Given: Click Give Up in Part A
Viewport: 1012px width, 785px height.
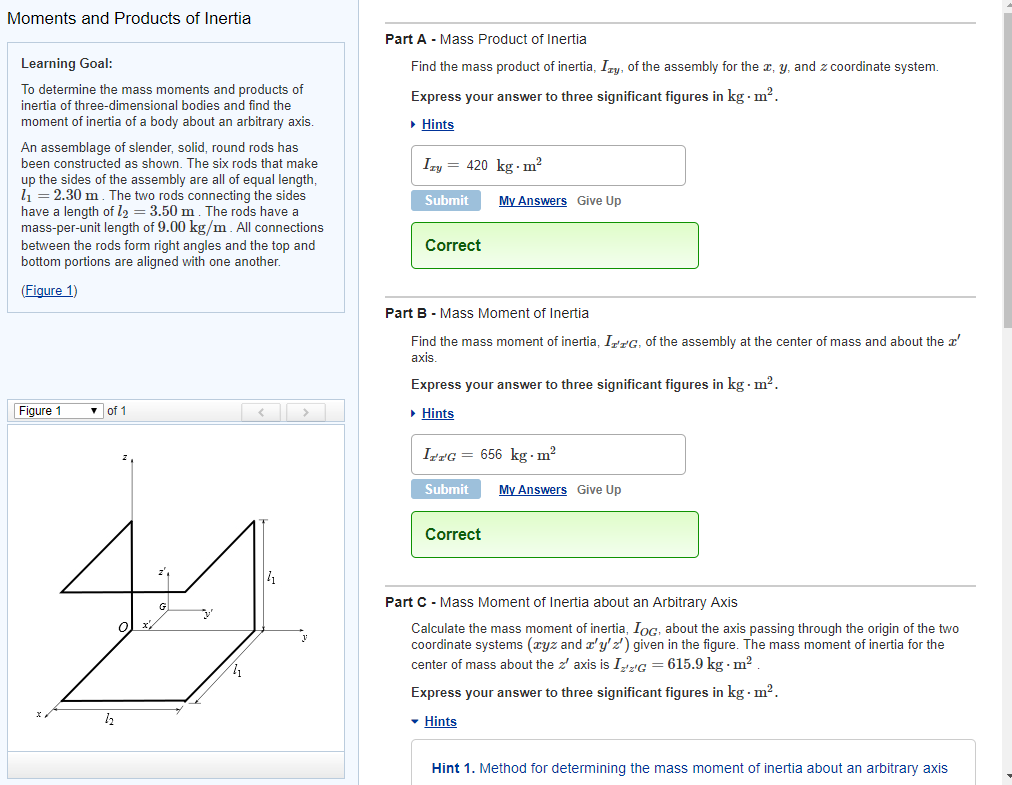Looking at the screenshot, I should [x=599, y=201].
